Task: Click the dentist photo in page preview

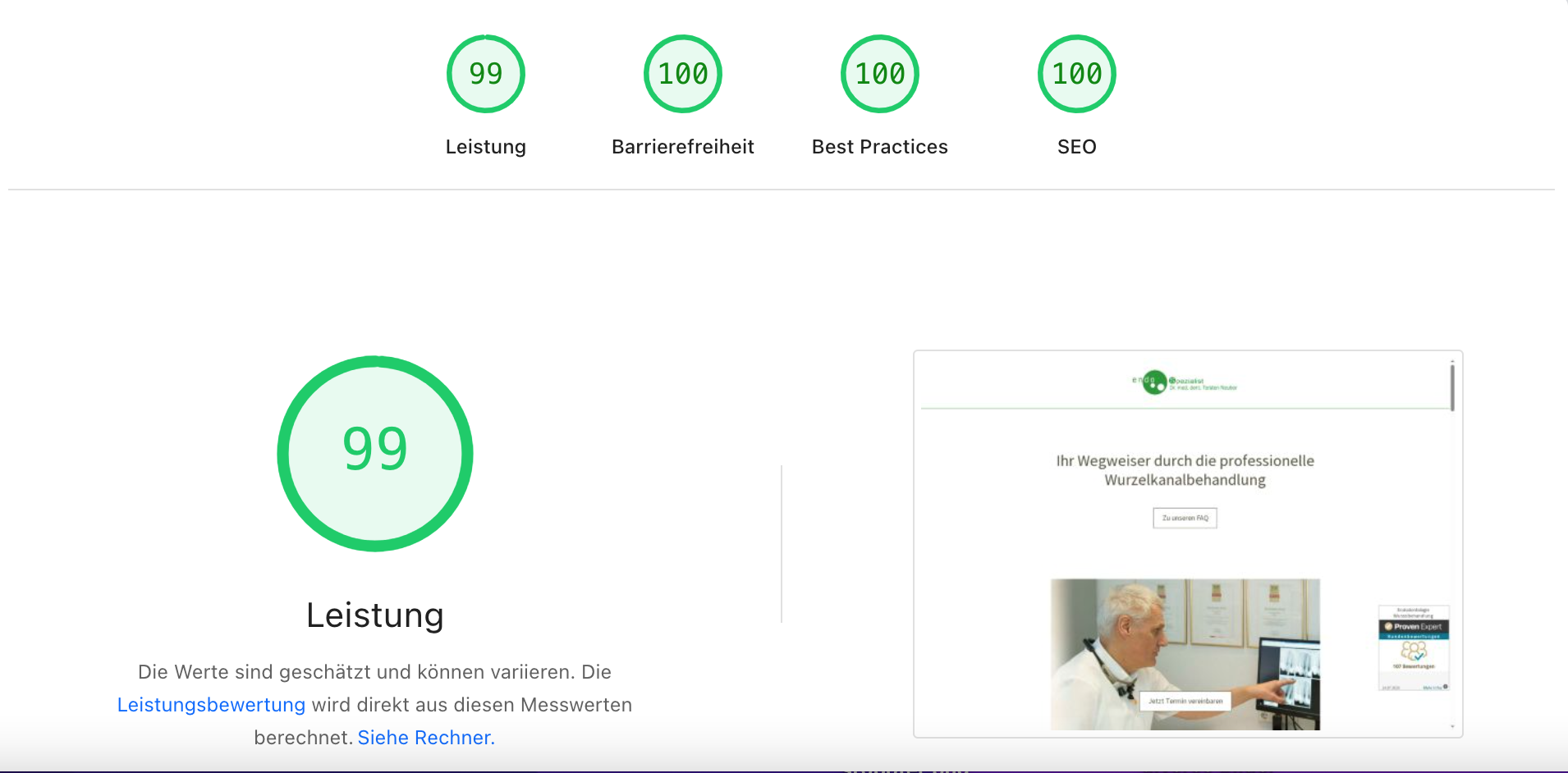Action: click(x=1185, y=654)
